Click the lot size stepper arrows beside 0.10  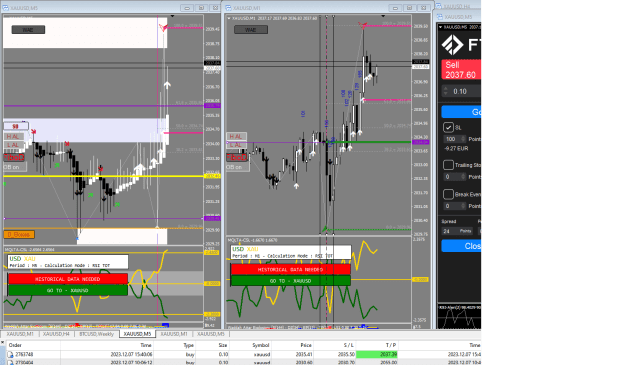point(446,91)
